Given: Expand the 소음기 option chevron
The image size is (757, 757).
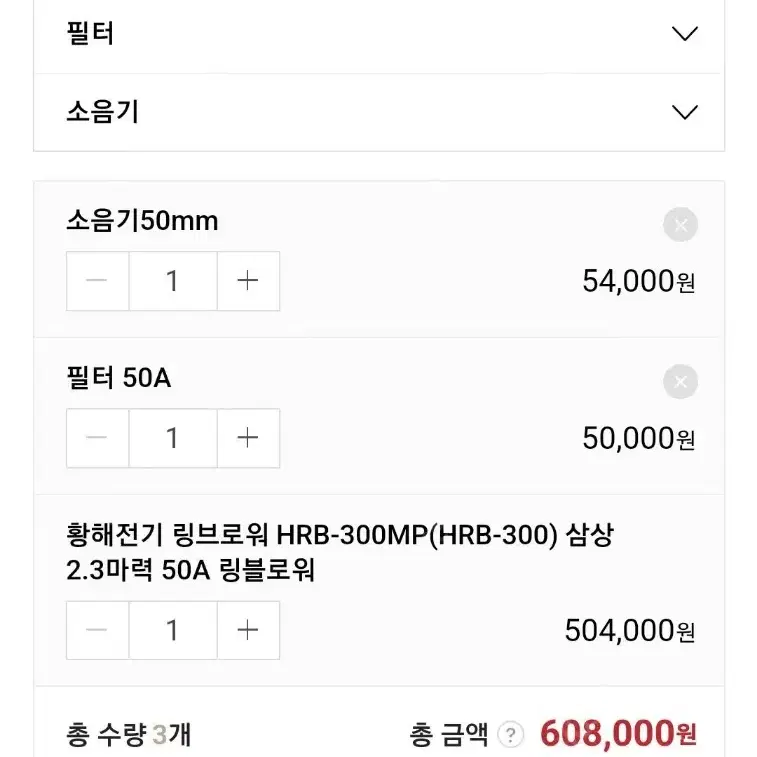Looking at the screenshot, I should (685, 112).
